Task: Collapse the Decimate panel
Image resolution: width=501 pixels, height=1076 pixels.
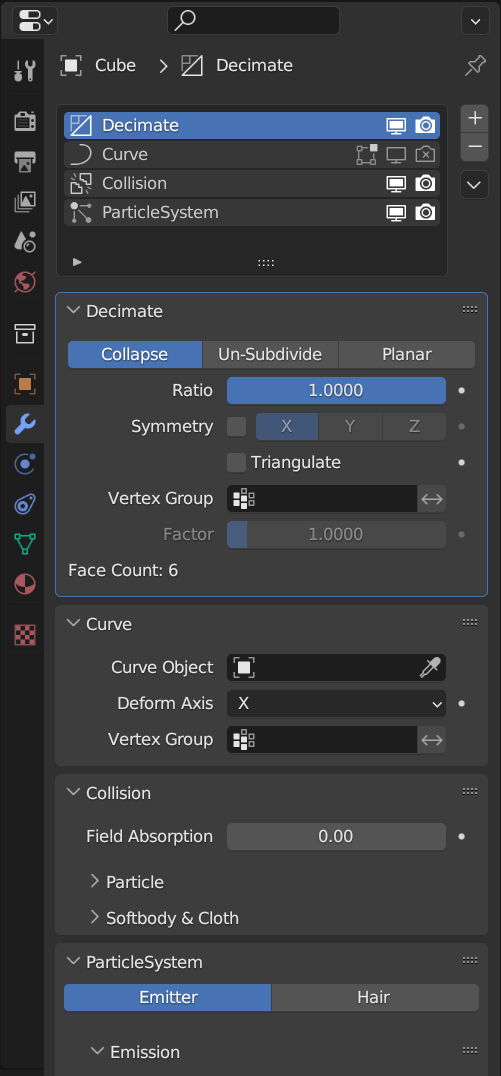Action: (x=73, y=310)
